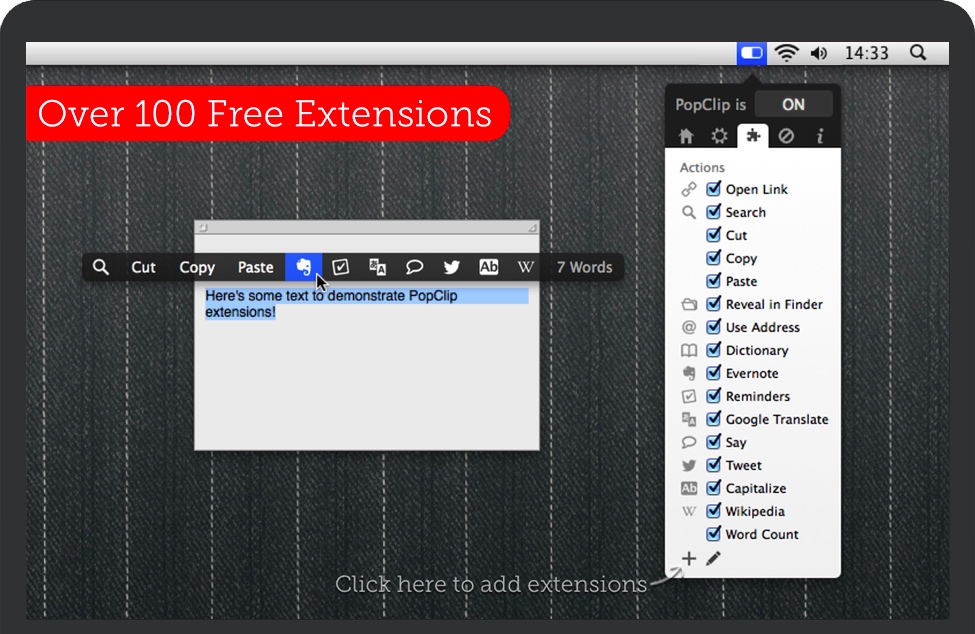The height and width of the screenshot is (634, 975).
Task: Click the Wikipedia W icon in the PopClip bar
Action: (526, 267)
